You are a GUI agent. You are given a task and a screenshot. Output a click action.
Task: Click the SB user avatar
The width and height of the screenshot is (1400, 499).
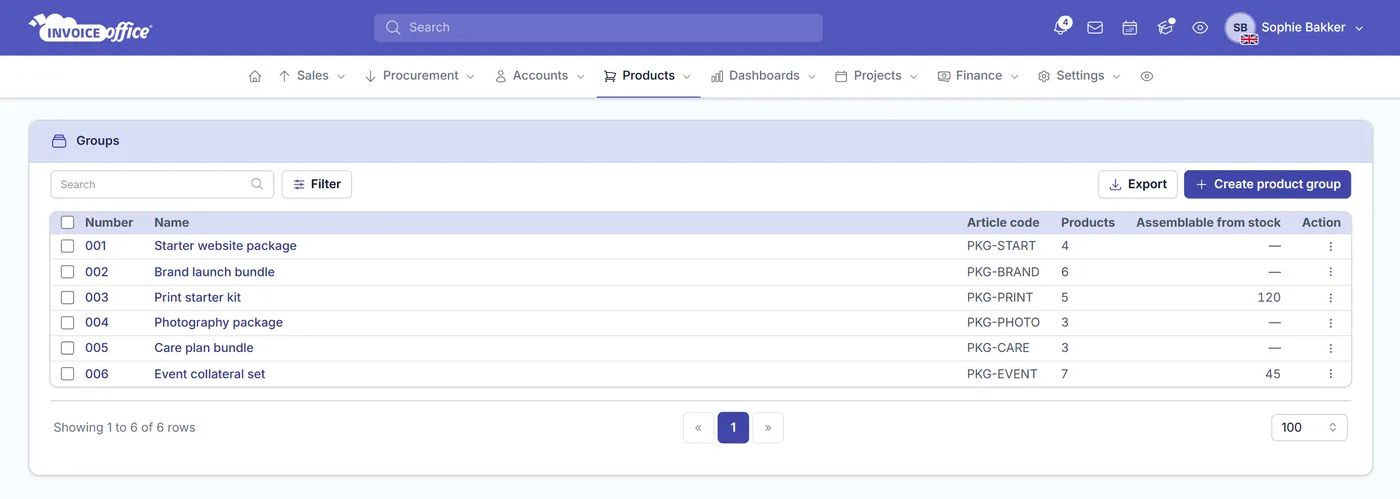point(1240,28)
